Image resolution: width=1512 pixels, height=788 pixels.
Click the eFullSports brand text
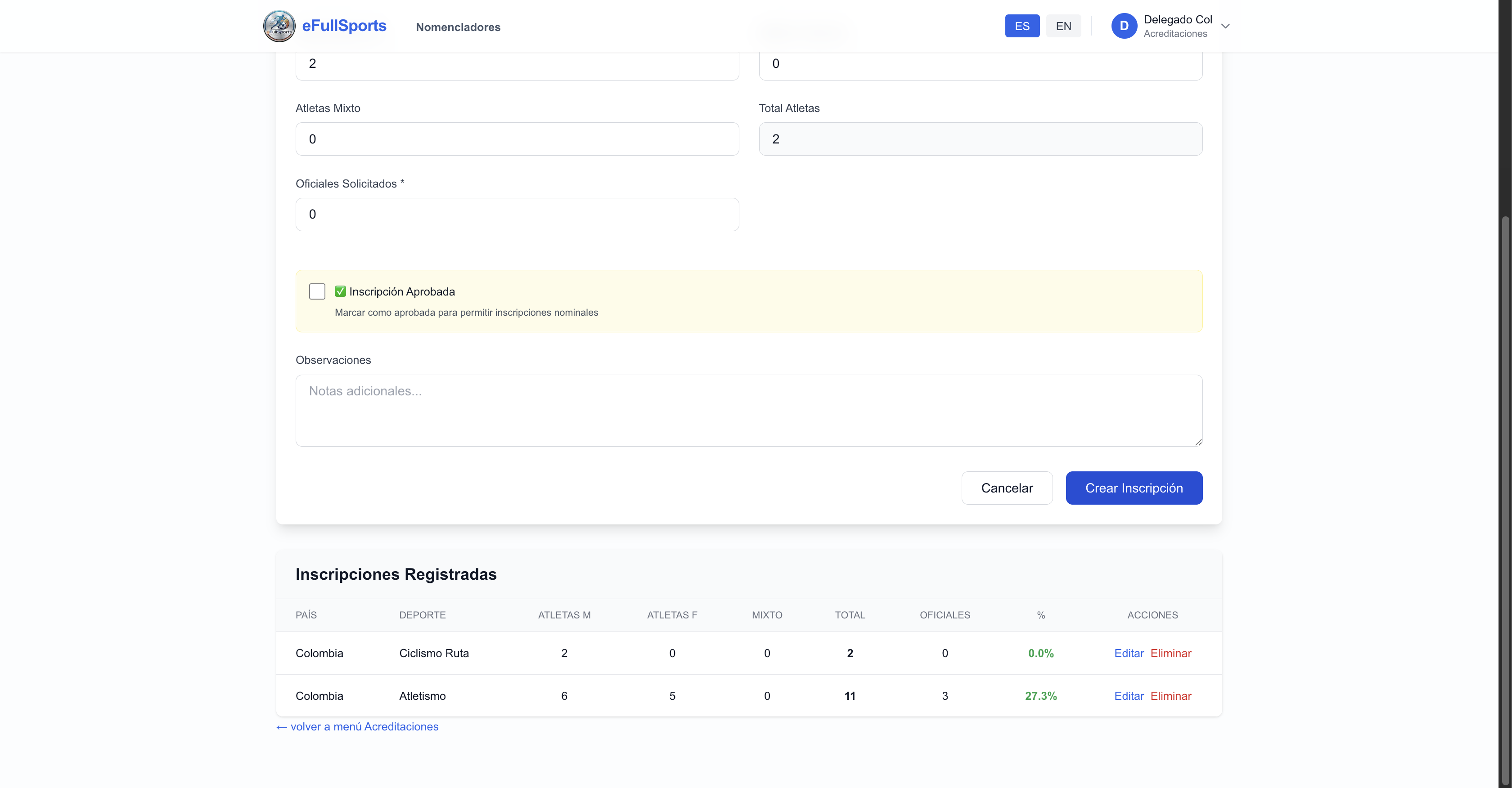[x=344, y=26]
